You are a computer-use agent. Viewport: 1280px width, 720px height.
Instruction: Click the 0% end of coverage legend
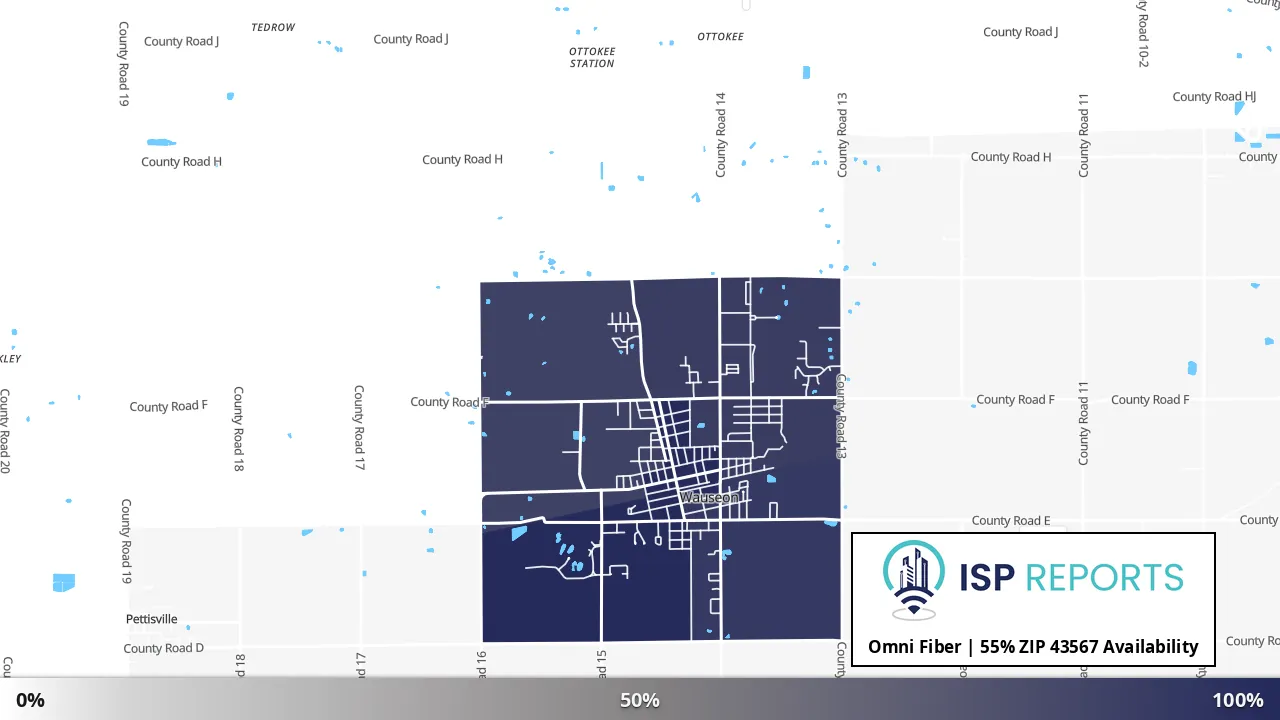pyautogui.click(x=30, y=700)
